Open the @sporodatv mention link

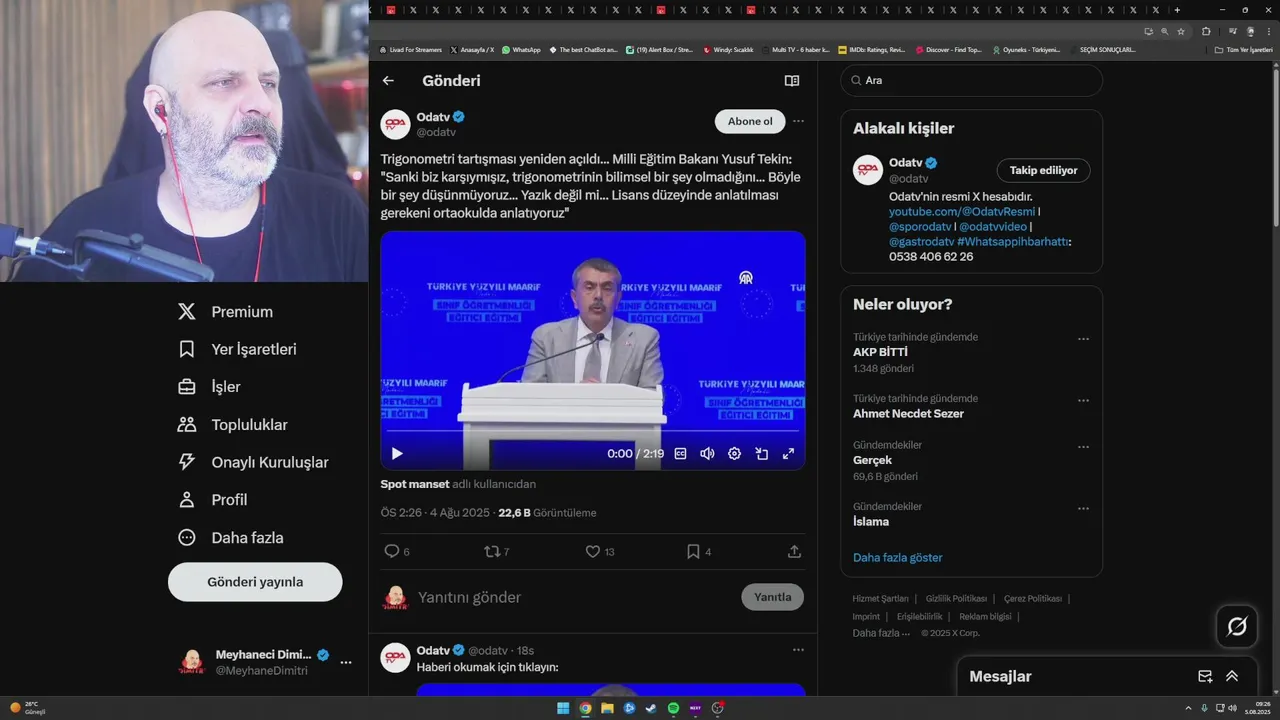[x=918, y=227]
